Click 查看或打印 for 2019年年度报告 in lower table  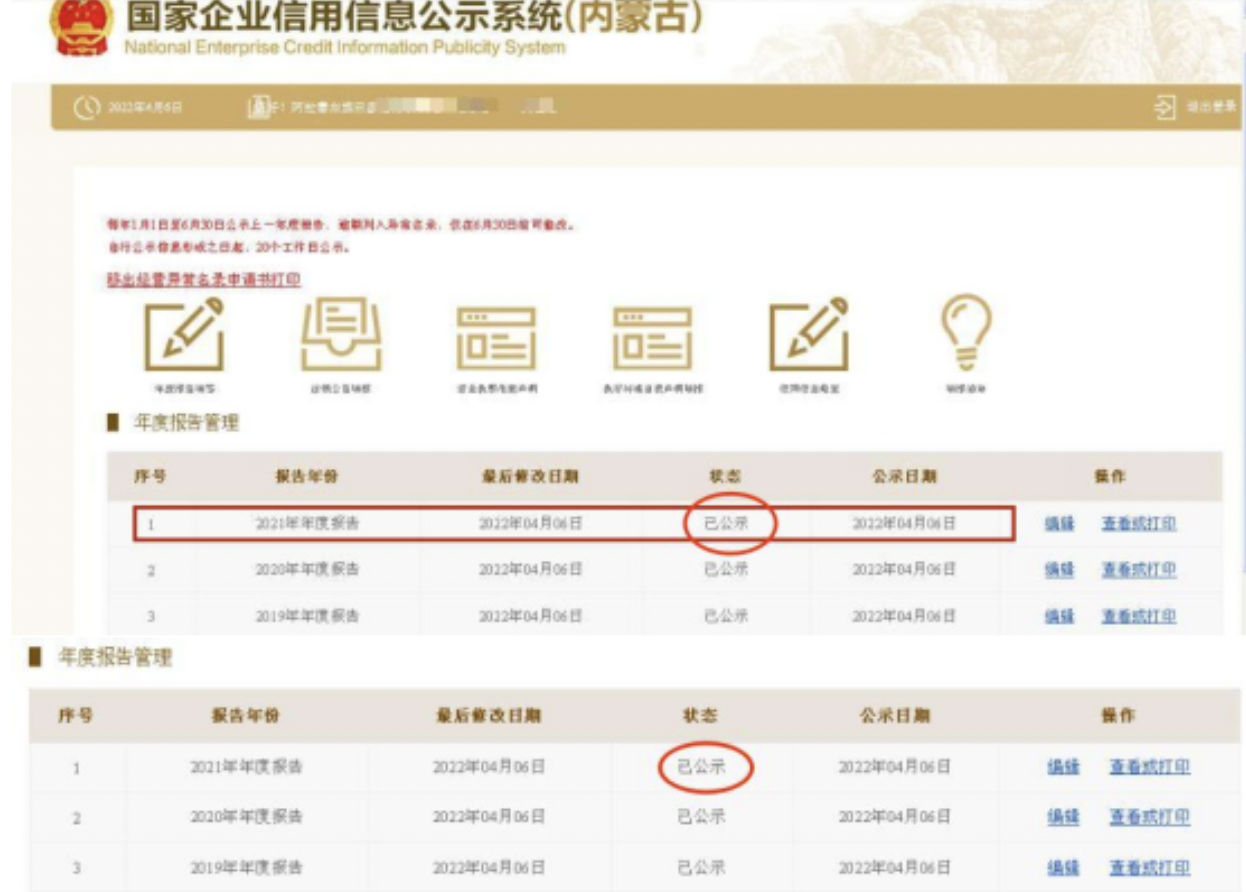pos(1150,867)
